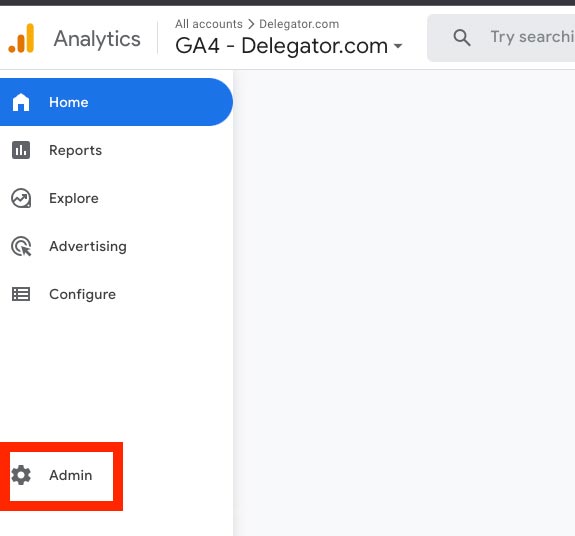
Task: Open the Admin gear icon
Action: (21, 475)
